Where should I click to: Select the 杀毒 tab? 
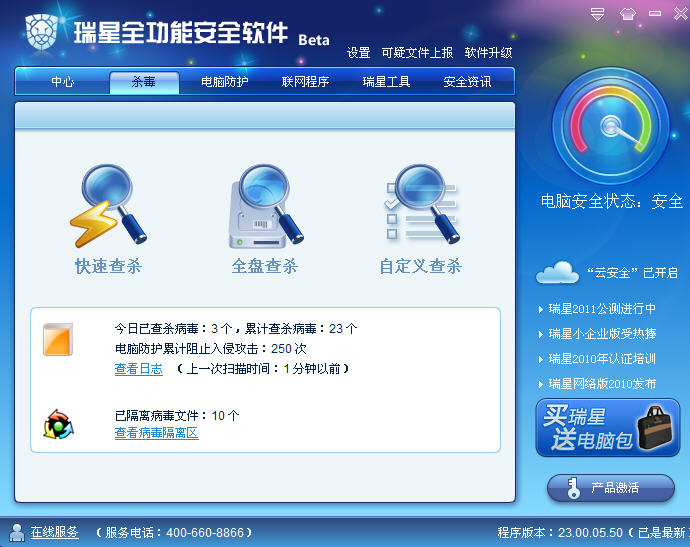tap(144, 82)
